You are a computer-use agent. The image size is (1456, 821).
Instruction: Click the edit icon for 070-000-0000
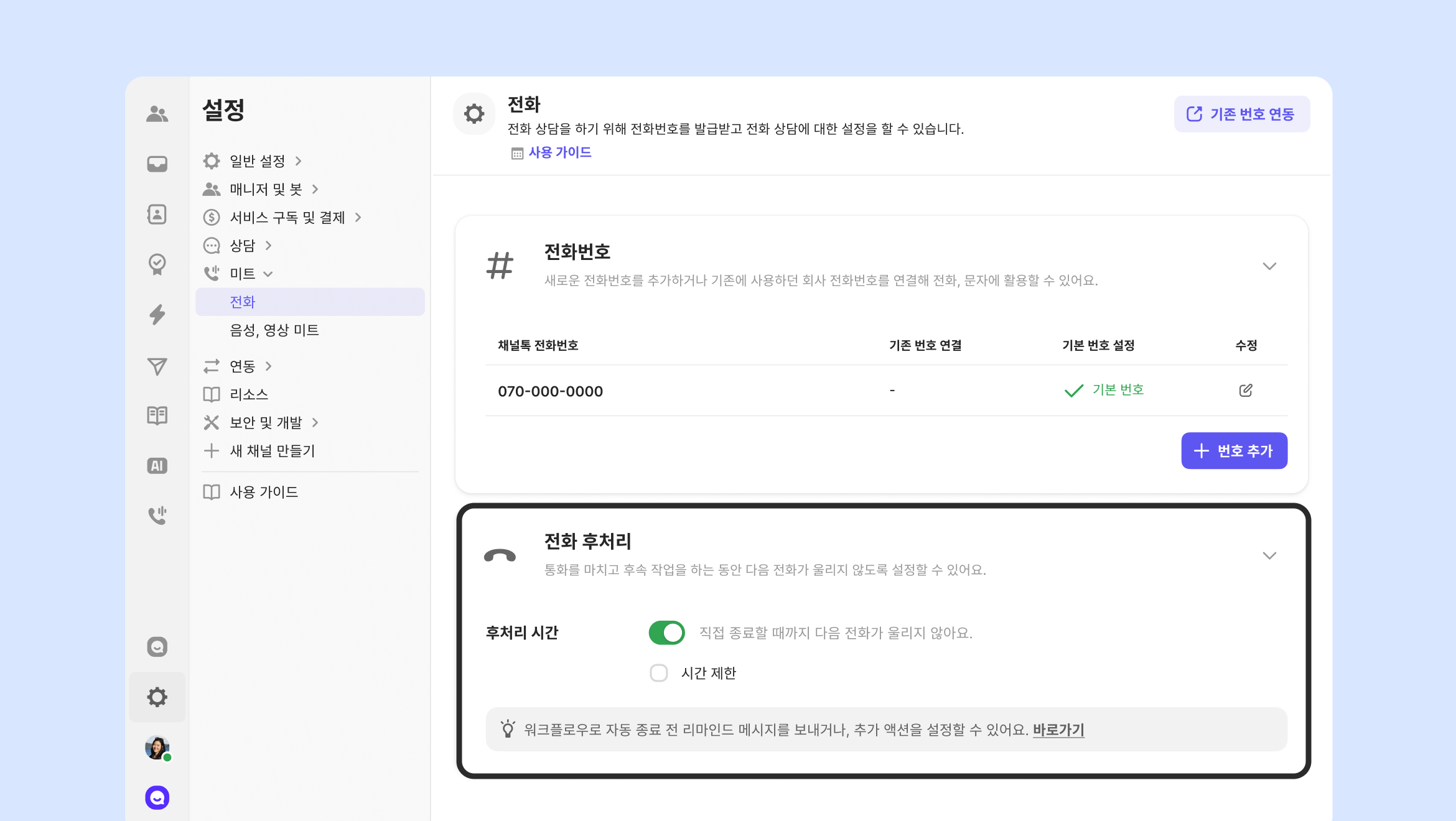[1245, 390]
